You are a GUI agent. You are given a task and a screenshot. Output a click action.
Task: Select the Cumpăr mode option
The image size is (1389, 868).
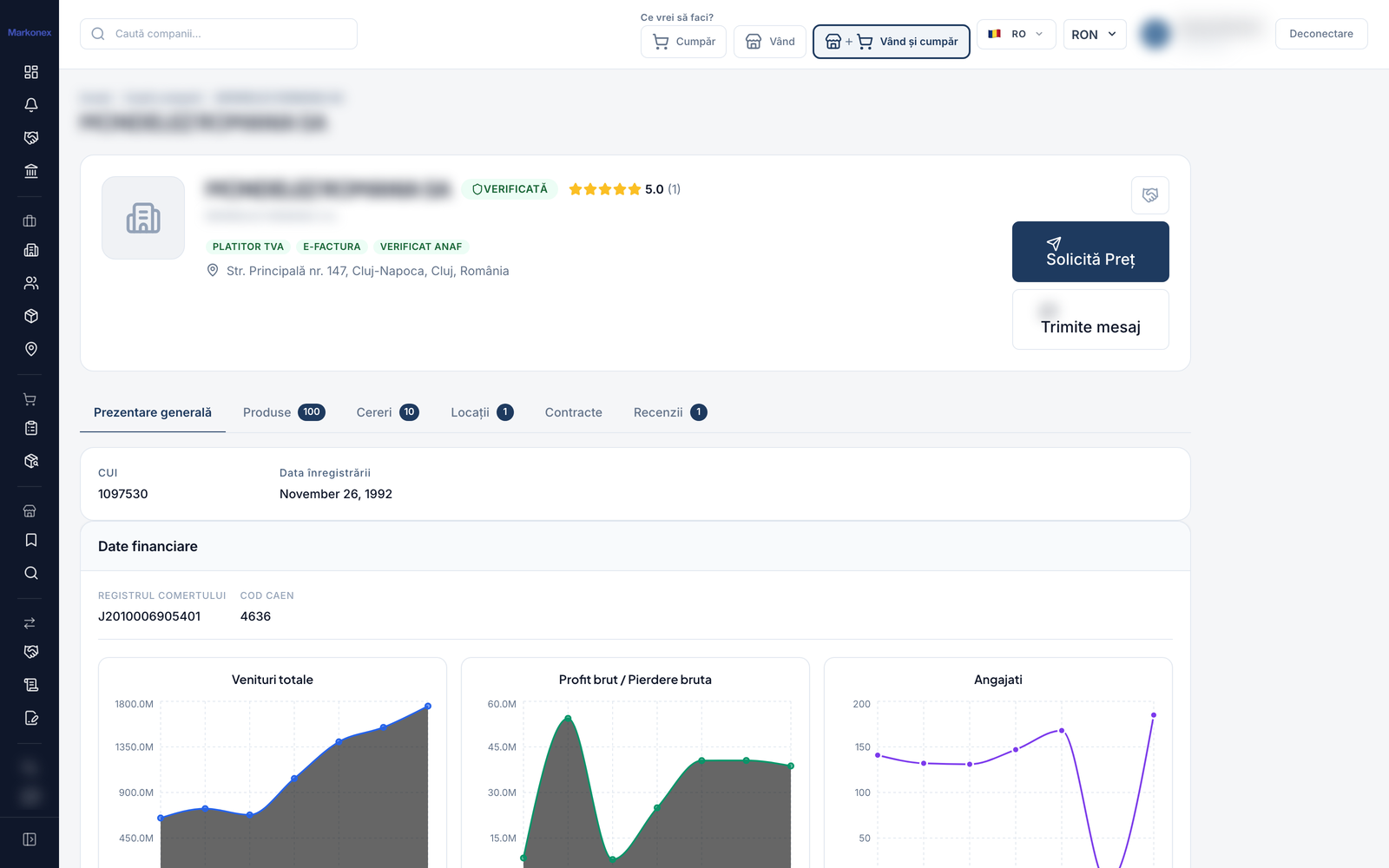tap(683, 42)
